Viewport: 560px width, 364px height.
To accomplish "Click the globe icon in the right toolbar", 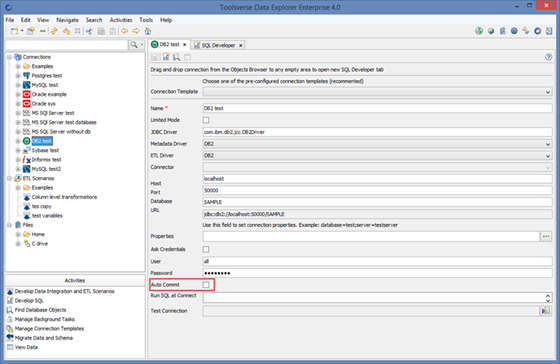I will click(491, 31).
